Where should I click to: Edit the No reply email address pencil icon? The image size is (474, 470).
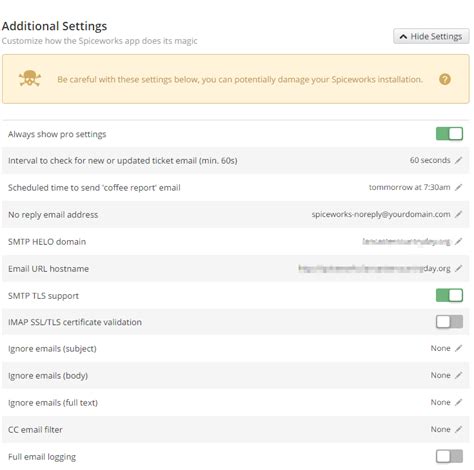pos(459,214)
